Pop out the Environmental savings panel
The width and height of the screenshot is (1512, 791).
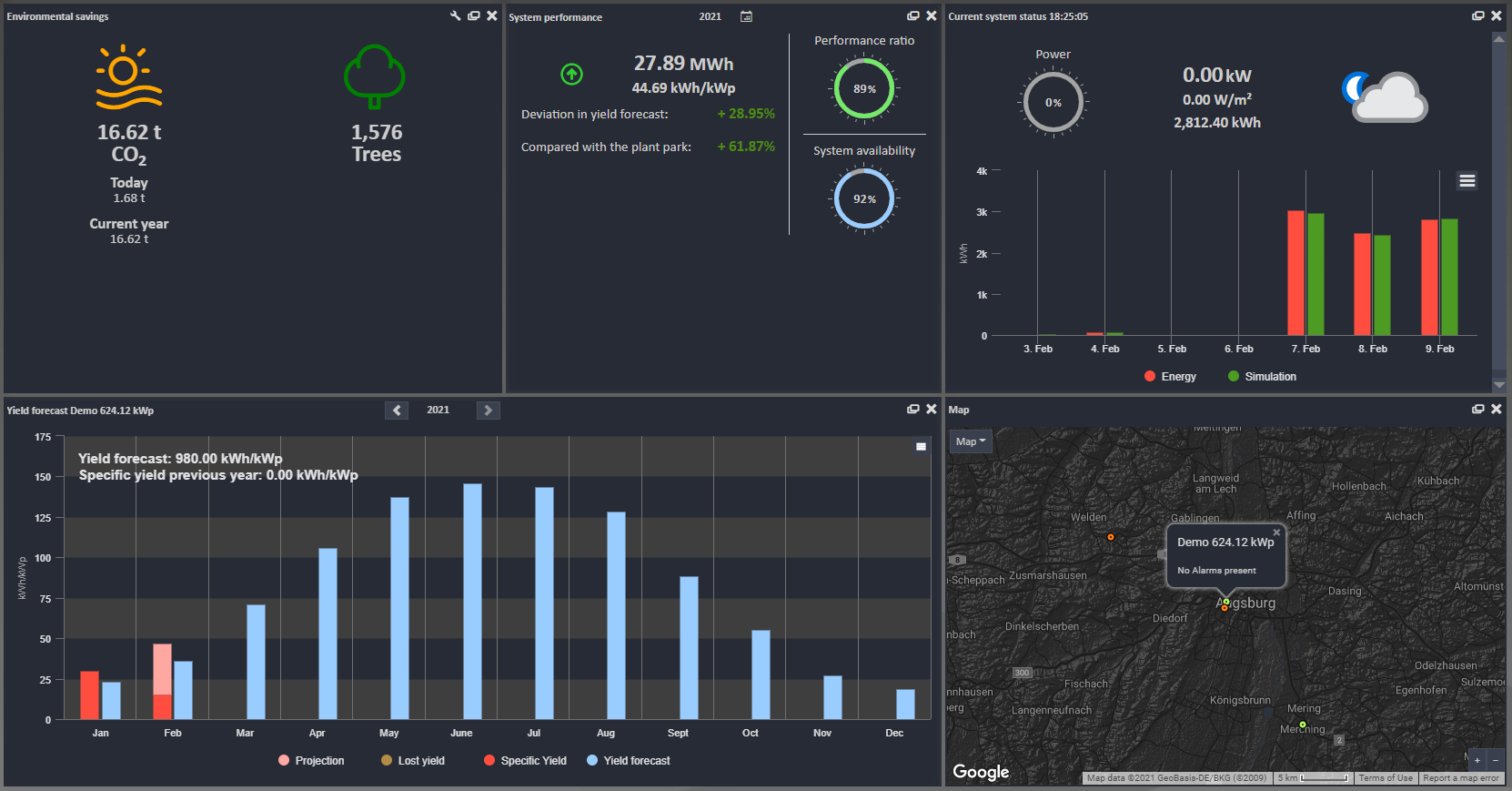[x=474, y=15]
